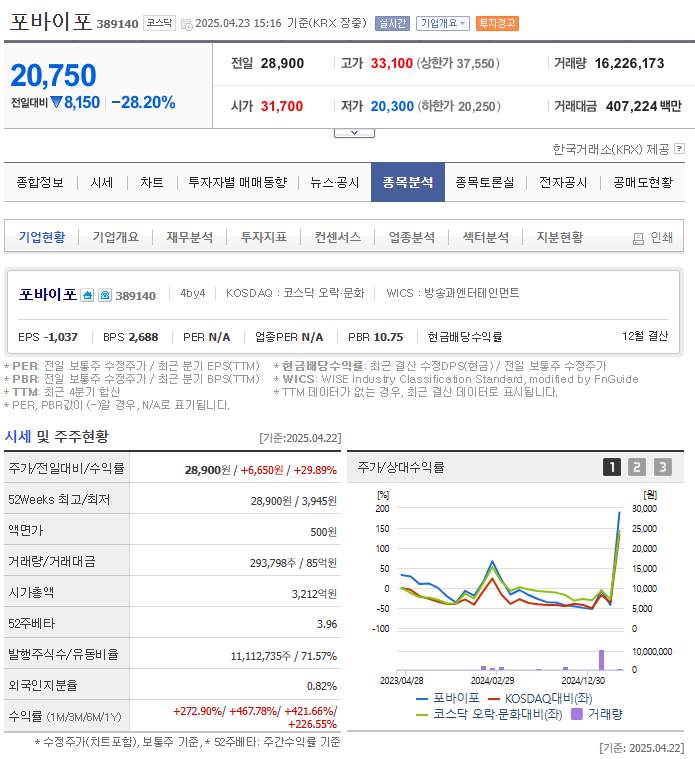Viewport: 695px width, 759px height.
Task: Select the 기업현황 sub-tab
Action: click(42, 237)
